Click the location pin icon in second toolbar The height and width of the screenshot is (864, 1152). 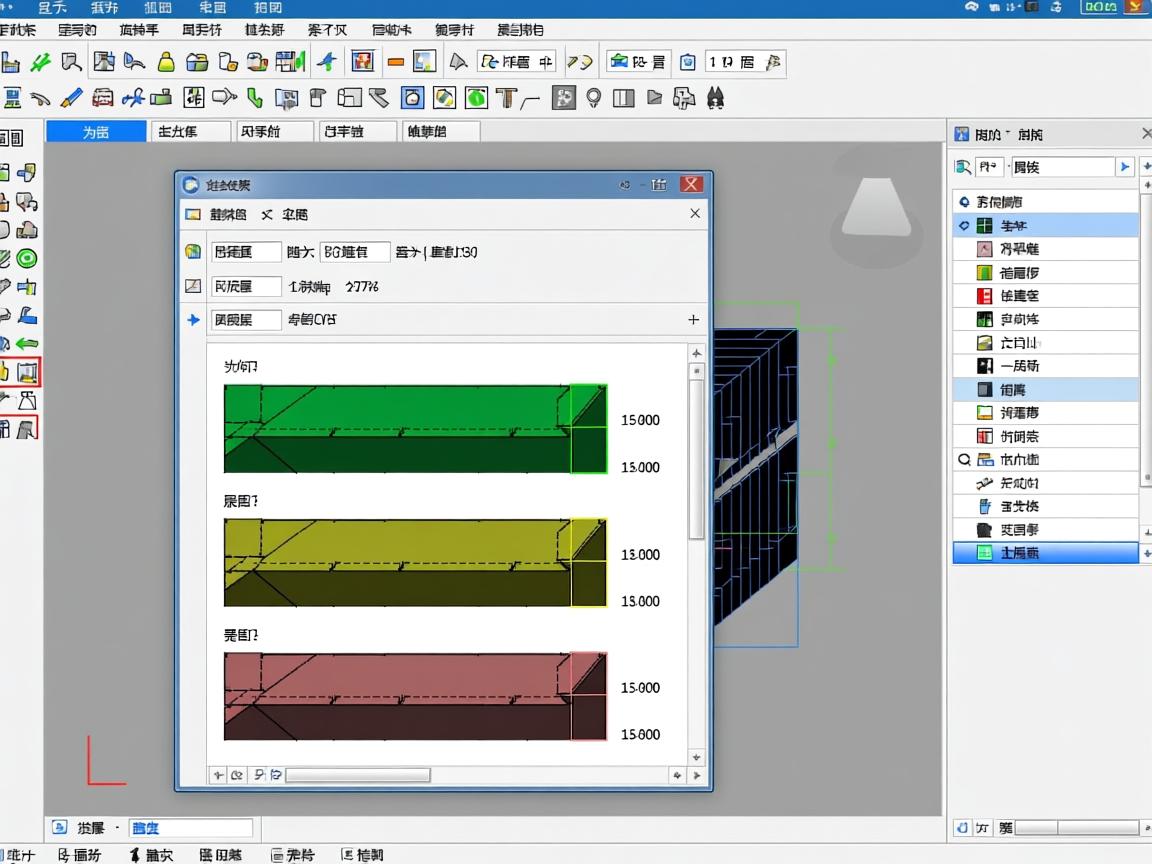point(594,98)
